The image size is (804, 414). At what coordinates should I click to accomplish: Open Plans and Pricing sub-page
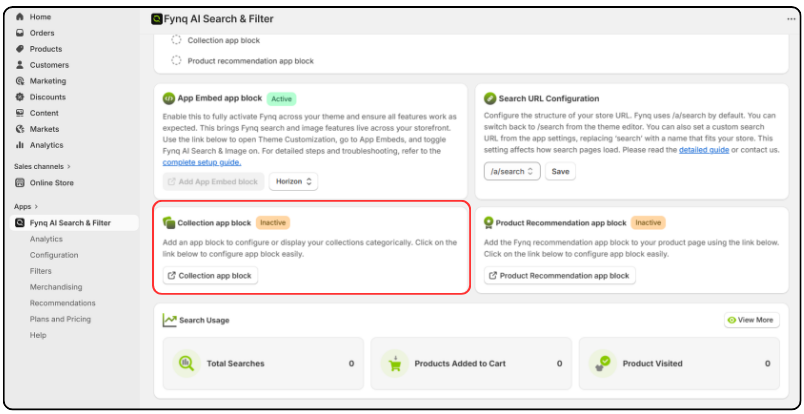pyautogui.click(x=60, y=319)
